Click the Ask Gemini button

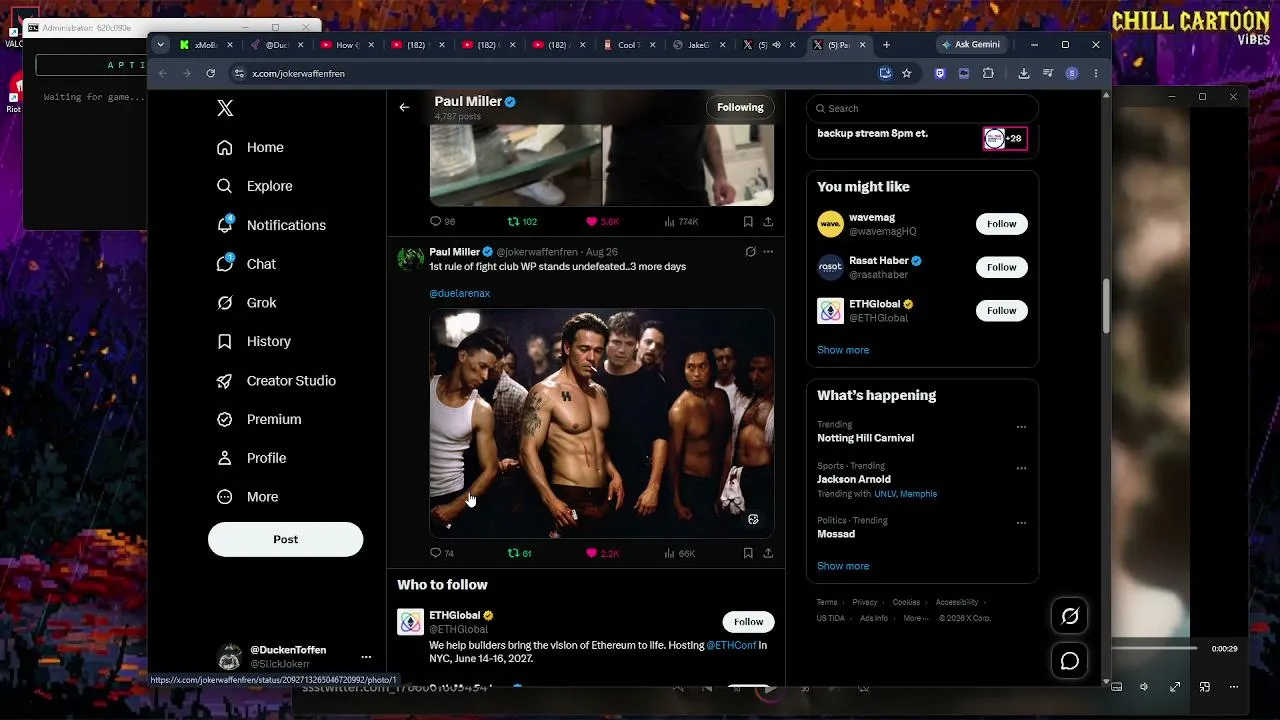[970, 45]
